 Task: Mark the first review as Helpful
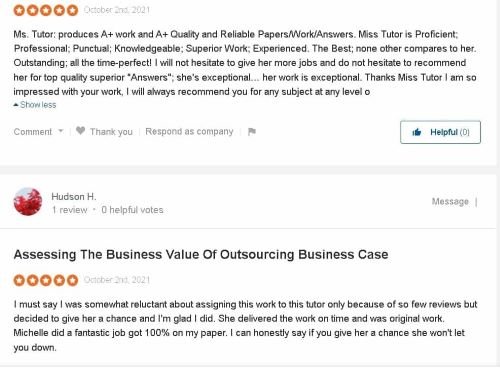[x=440, y=132]
